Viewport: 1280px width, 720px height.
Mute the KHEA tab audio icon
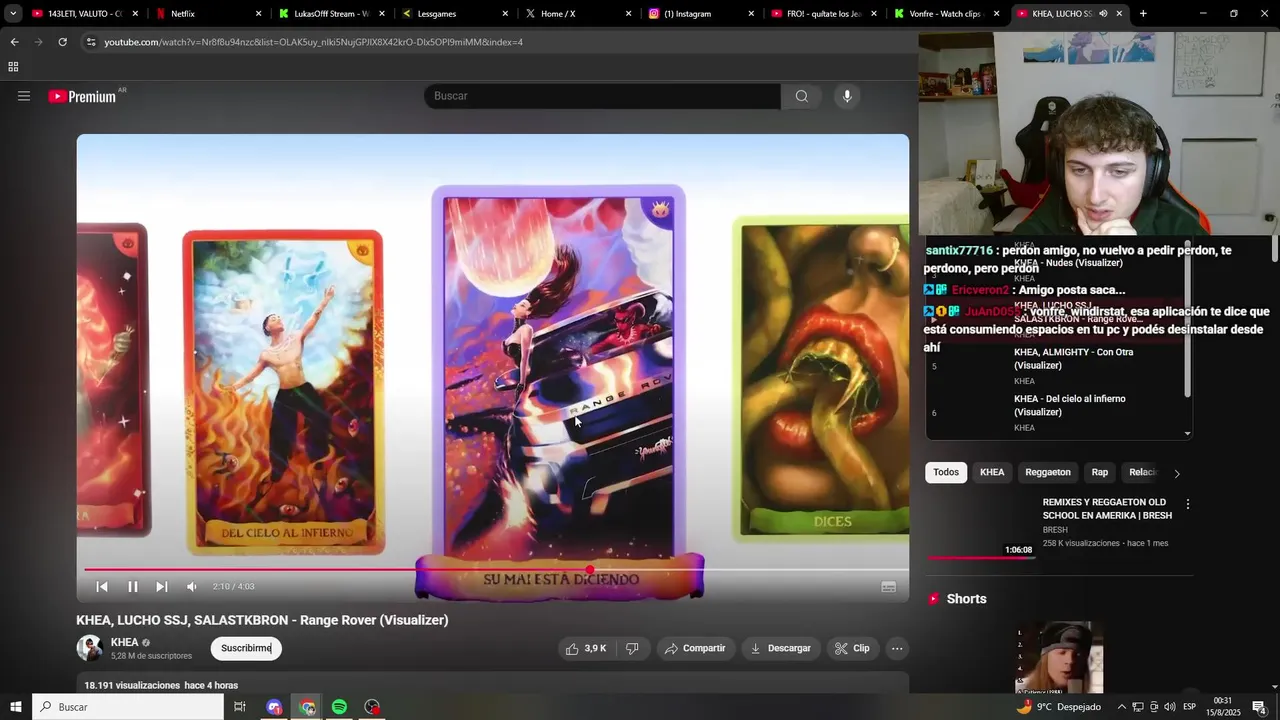1103,14
